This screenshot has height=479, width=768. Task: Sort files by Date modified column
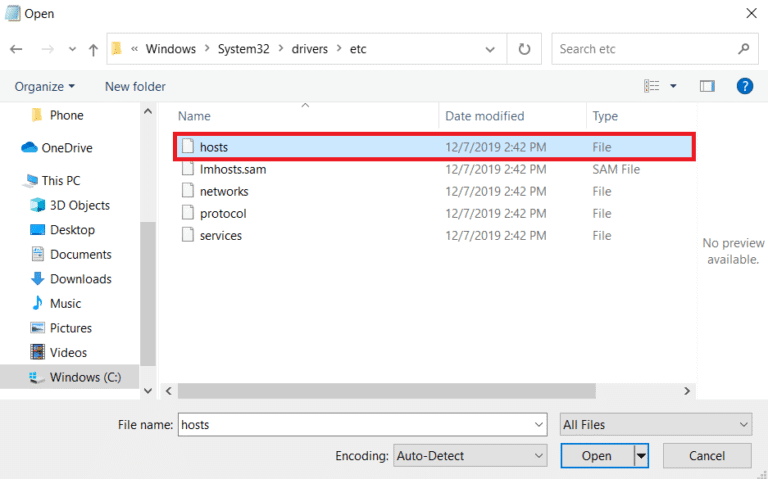click(484, 116)
